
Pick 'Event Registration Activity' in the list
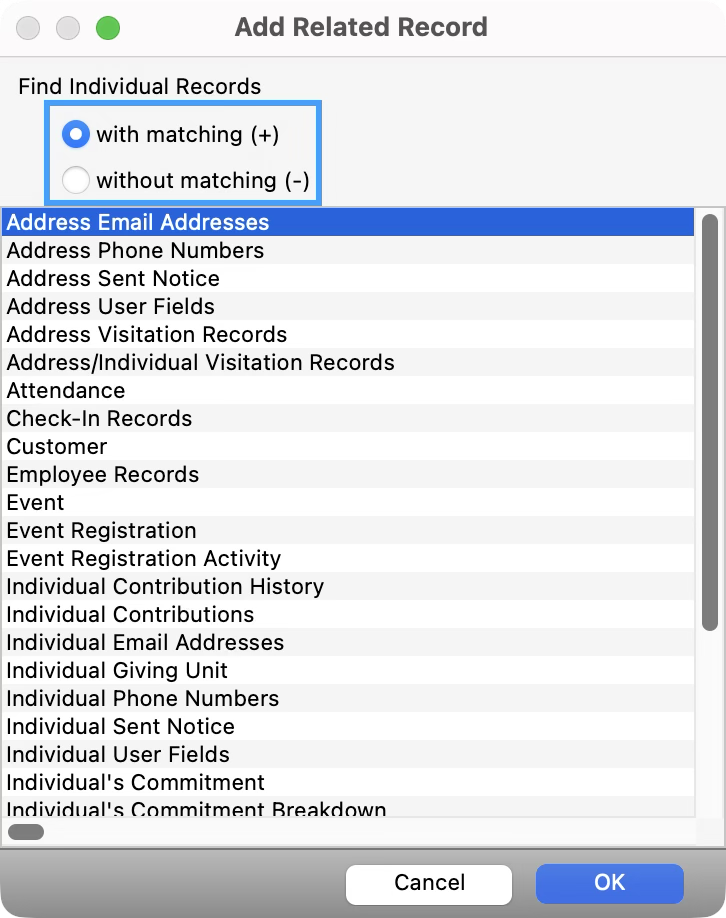(348, 559)
